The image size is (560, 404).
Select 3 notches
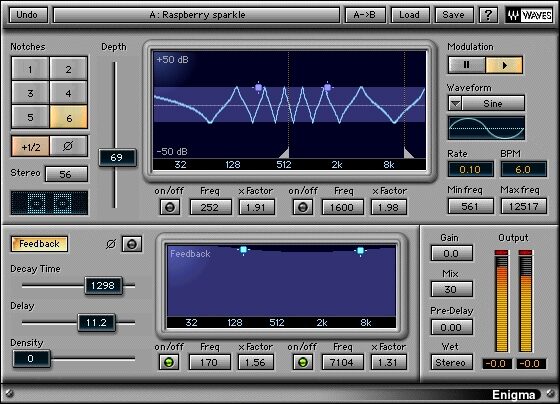click(30, 93)
